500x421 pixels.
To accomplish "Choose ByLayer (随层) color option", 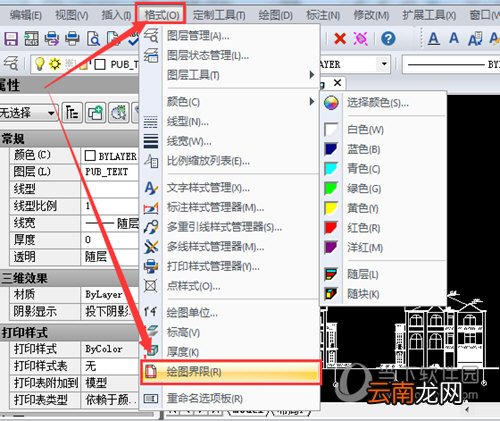I will (383, 274).
